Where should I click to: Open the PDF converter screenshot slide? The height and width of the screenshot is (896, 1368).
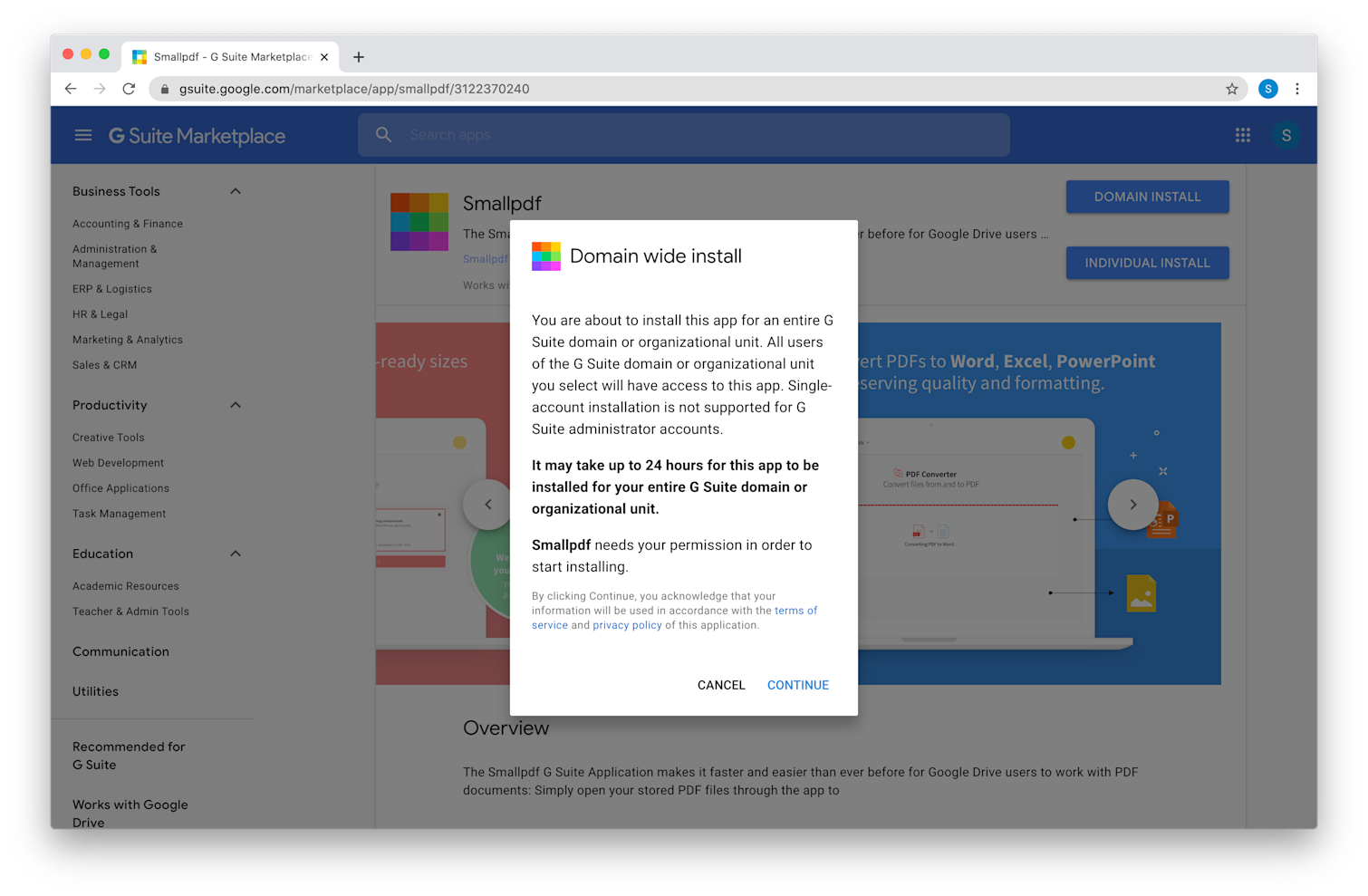tap(1038, 504)
